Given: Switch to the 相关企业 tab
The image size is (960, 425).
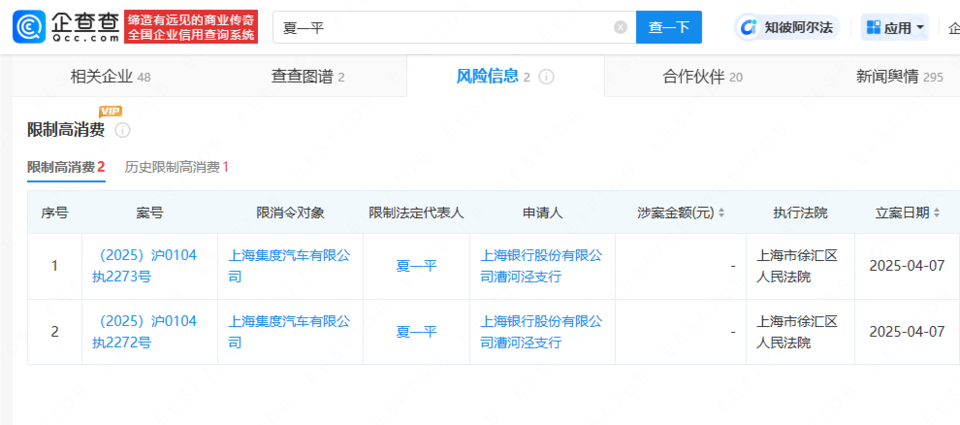Looking at the screenshot, I should coord(111,77).
